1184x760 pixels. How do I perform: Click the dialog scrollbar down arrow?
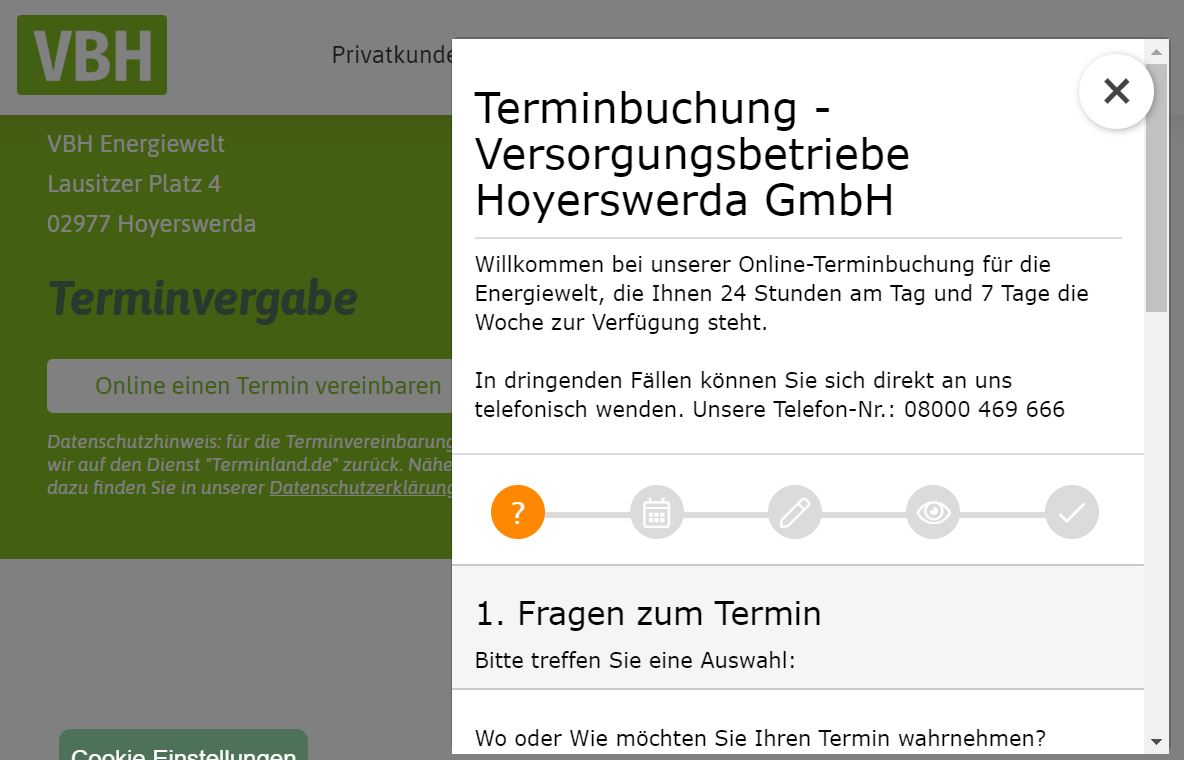point(1156,743)
